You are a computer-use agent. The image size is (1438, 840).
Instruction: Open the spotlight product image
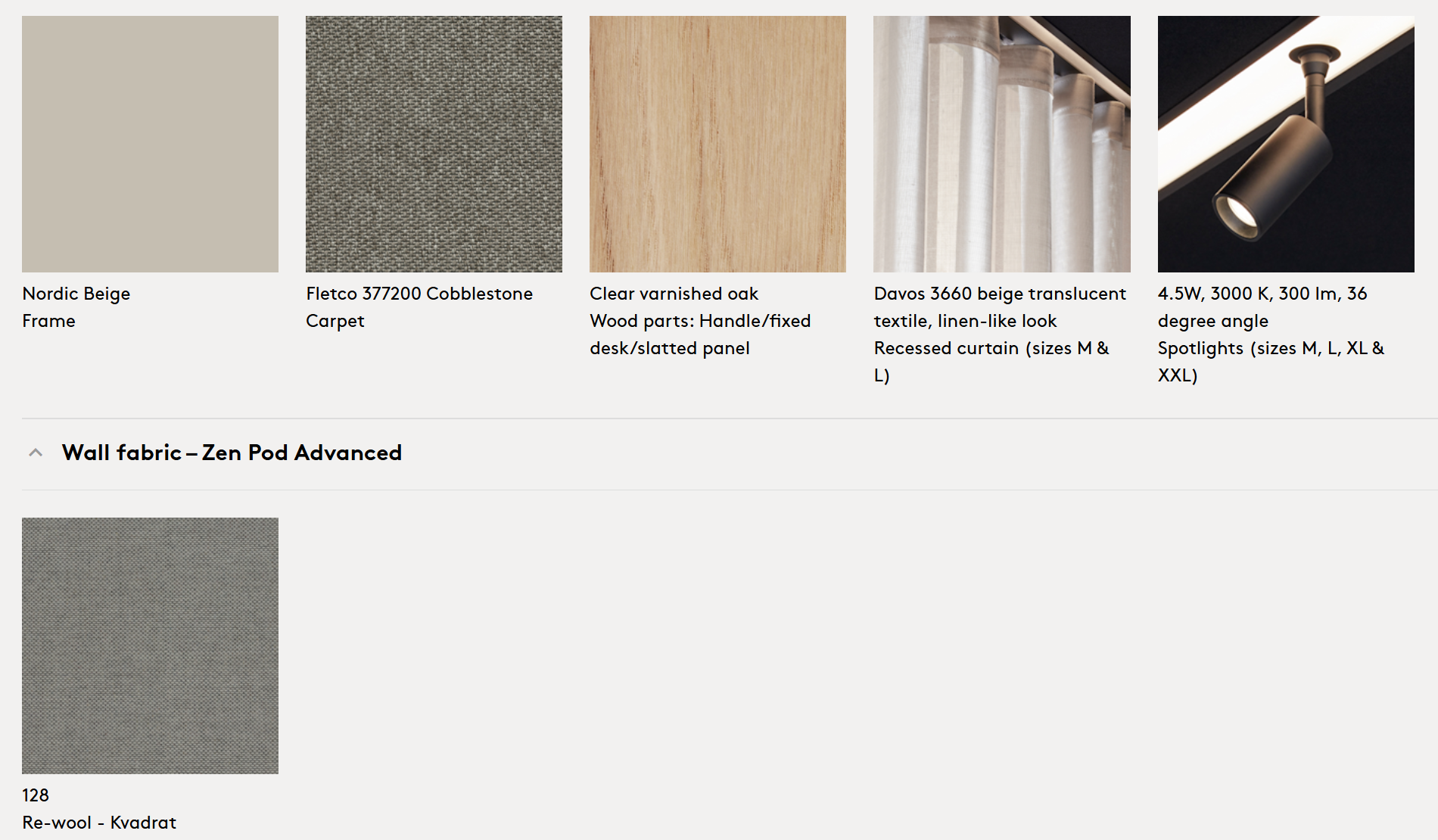[x=1286, y=144]
